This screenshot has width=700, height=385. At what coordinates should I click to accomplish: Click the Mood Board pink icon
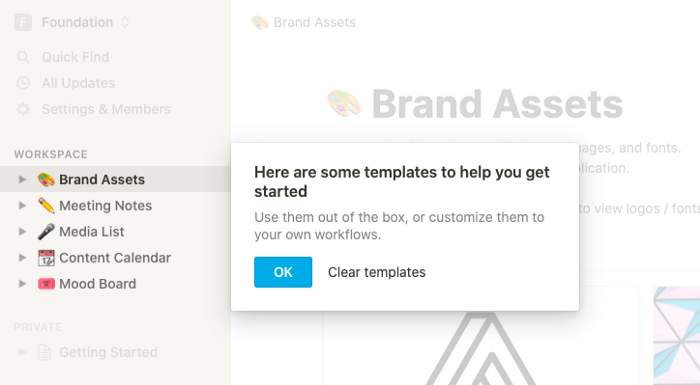(x=46, y=284)
